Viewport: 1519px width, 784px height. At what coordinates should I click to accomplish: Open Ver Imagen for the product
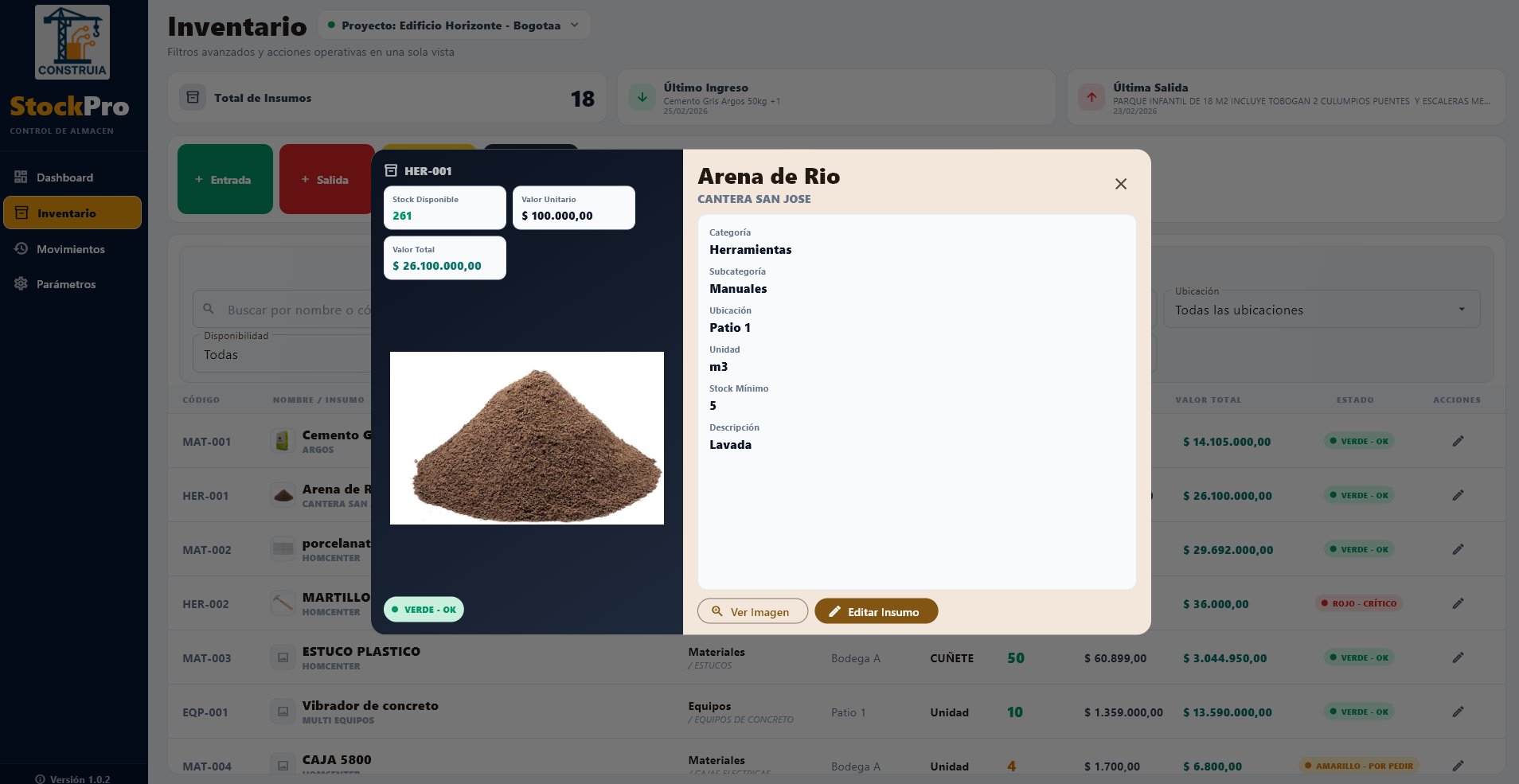(752, 611)
